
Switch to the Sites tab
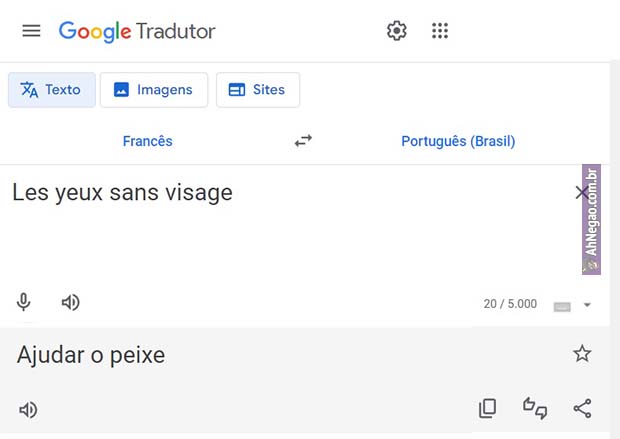point(257,90)
